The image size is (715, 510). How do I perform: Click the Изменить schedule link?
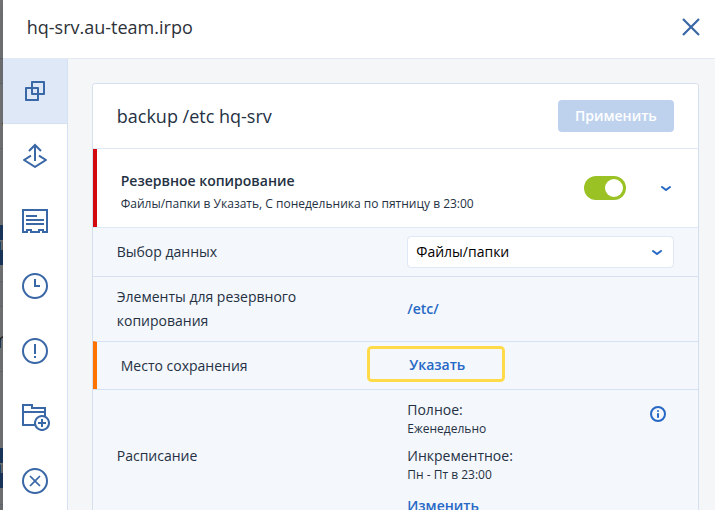[443, 504]
